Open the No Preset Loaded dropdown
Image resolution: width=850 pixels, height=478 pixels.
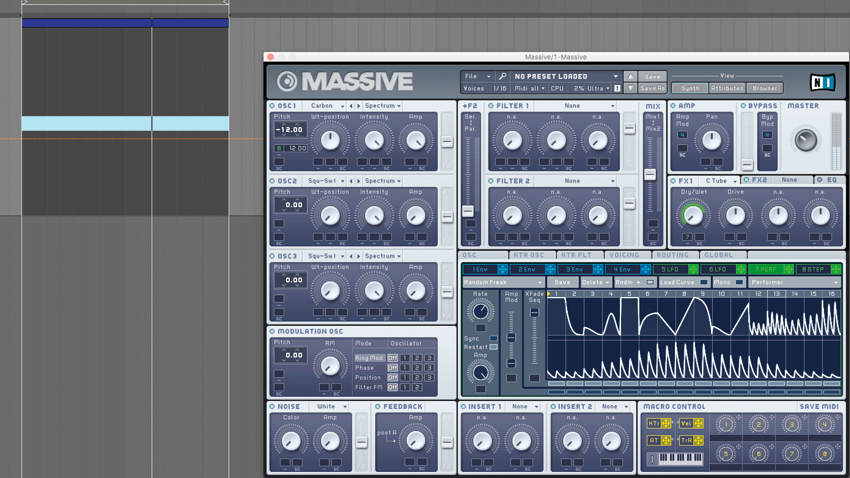tap(566, 76)
